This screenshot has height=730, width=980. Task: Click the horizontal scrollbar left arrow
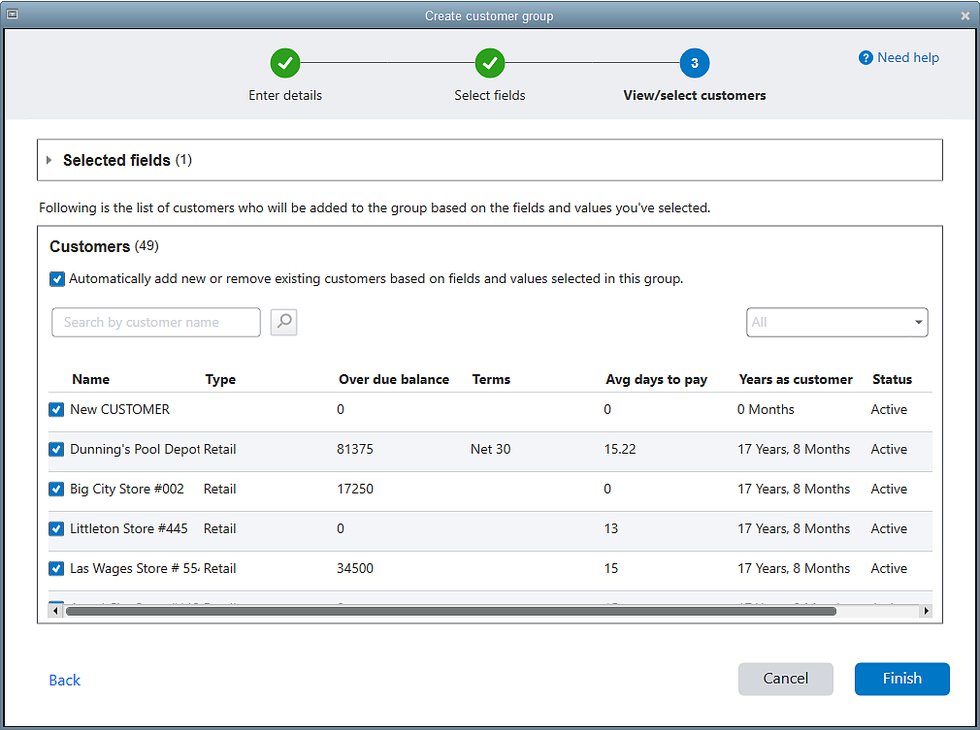click(55, 610)
